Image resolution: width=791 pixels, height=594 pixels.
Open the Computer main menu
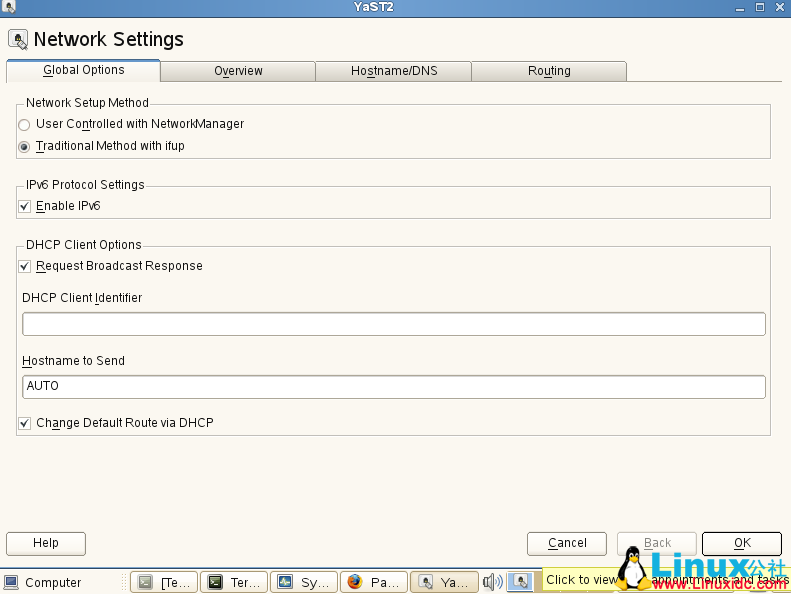point(42,582)
